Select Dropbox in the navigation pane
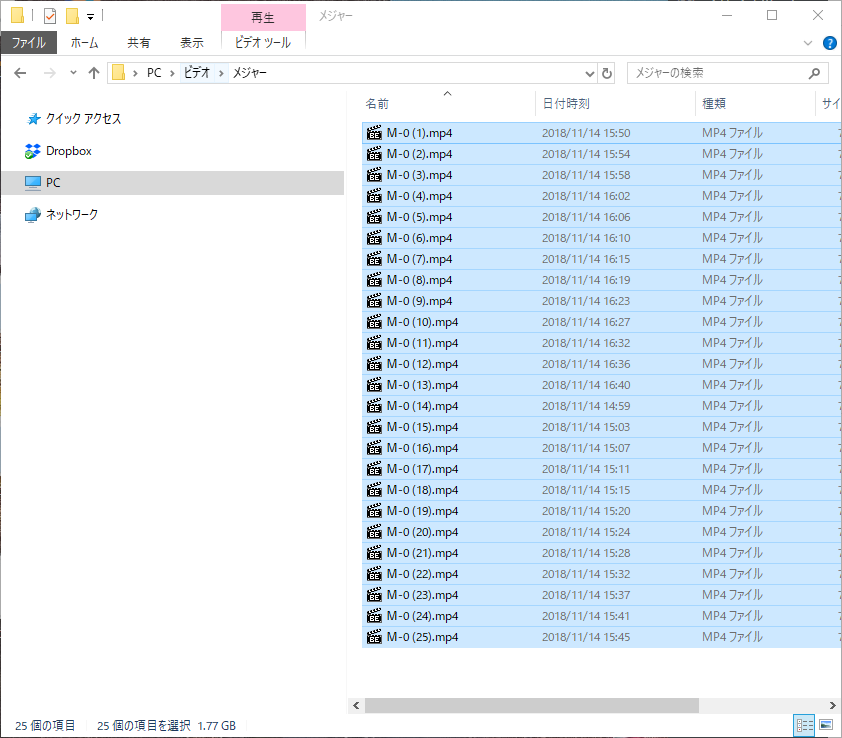This screenshot has height=738, width=842. coord(68,151)
